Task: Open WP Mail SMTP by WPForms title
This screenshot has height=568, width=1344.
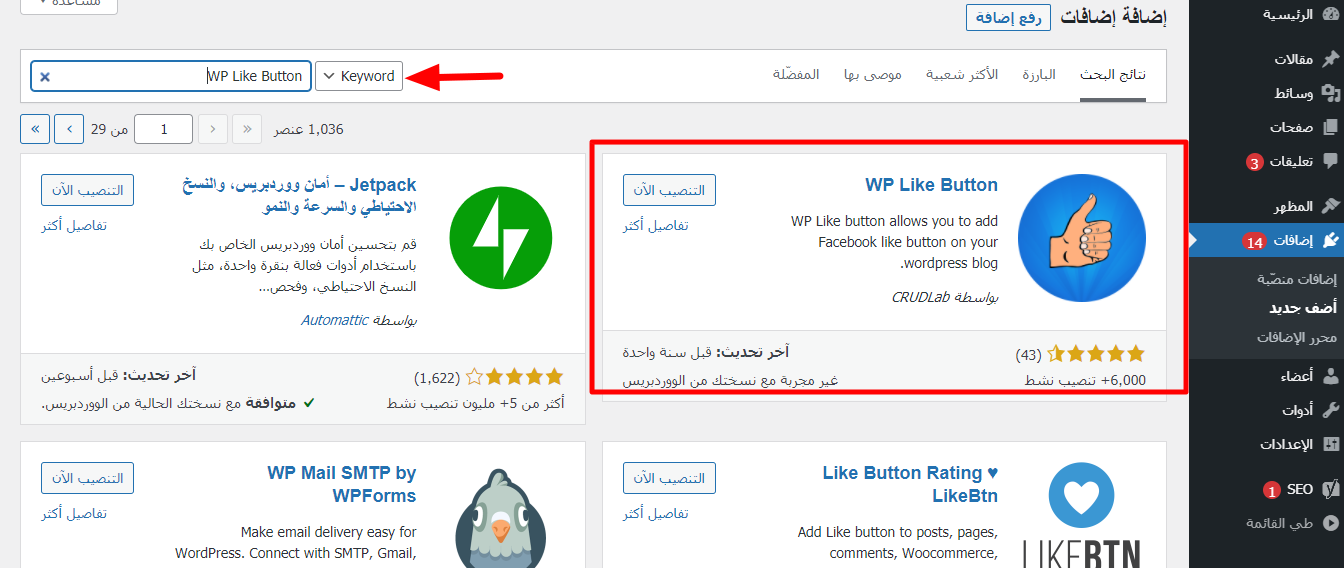Action: [x=342, y=484]
